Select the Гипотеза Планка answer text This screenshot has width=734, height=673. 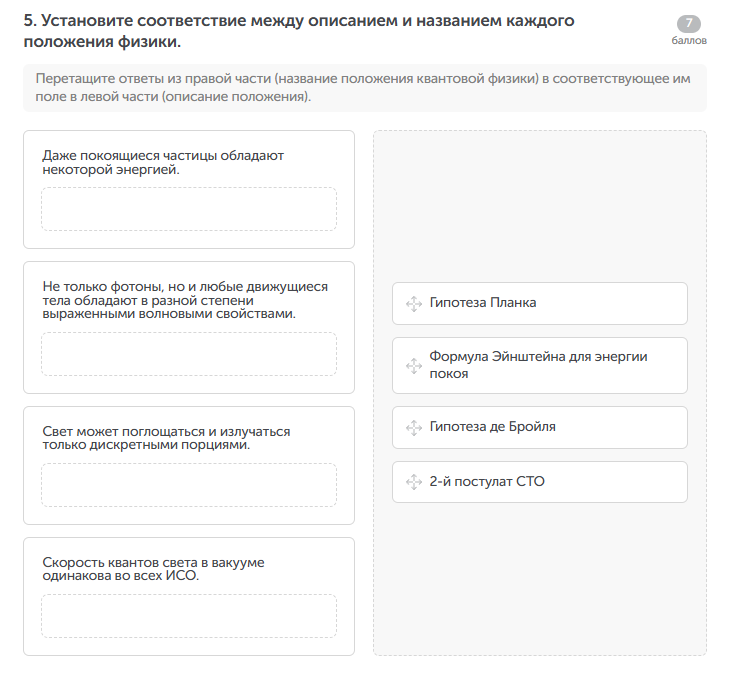[482, 303]
